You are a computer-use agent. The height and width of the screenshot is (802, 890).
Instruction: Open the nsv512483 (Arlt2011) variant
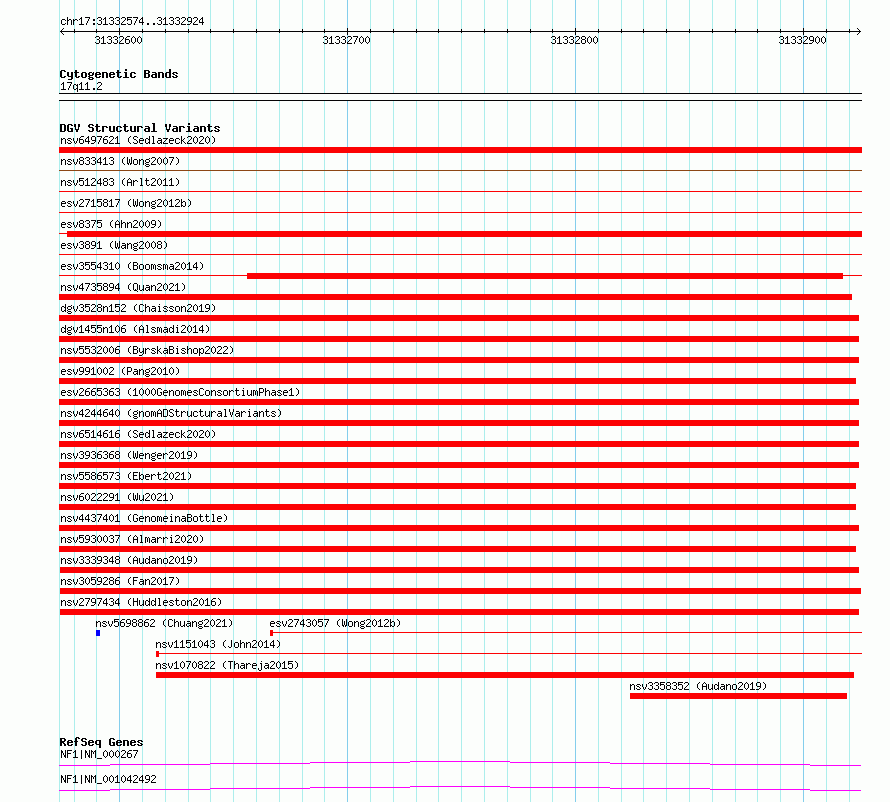pyautogui.click(x=120, y=182)
